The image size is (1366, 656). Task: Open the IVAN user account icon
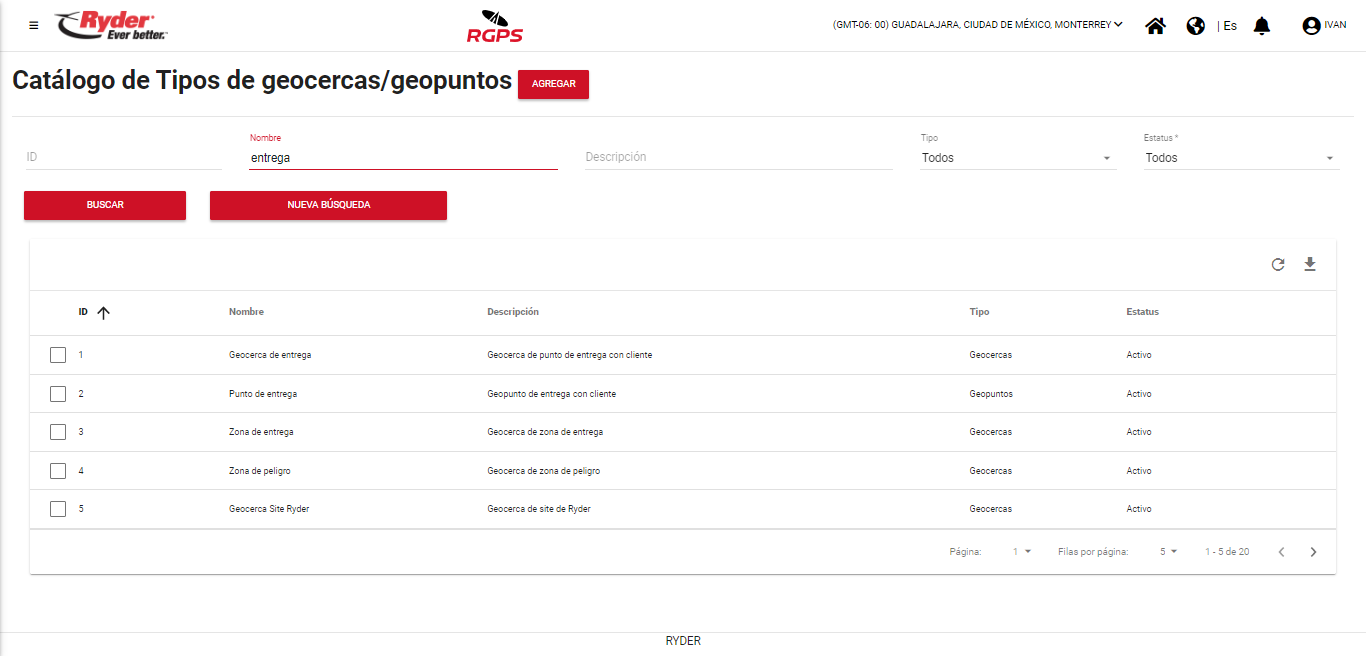[x=1311, y=26]
